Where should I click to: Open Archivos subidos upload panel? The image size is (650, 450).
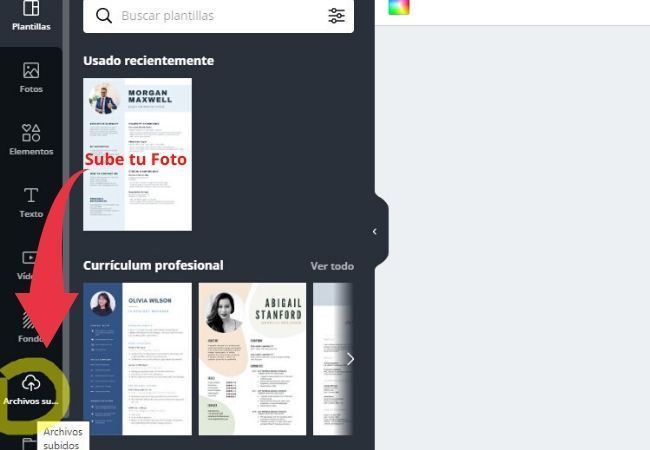(x=31, y=390)
